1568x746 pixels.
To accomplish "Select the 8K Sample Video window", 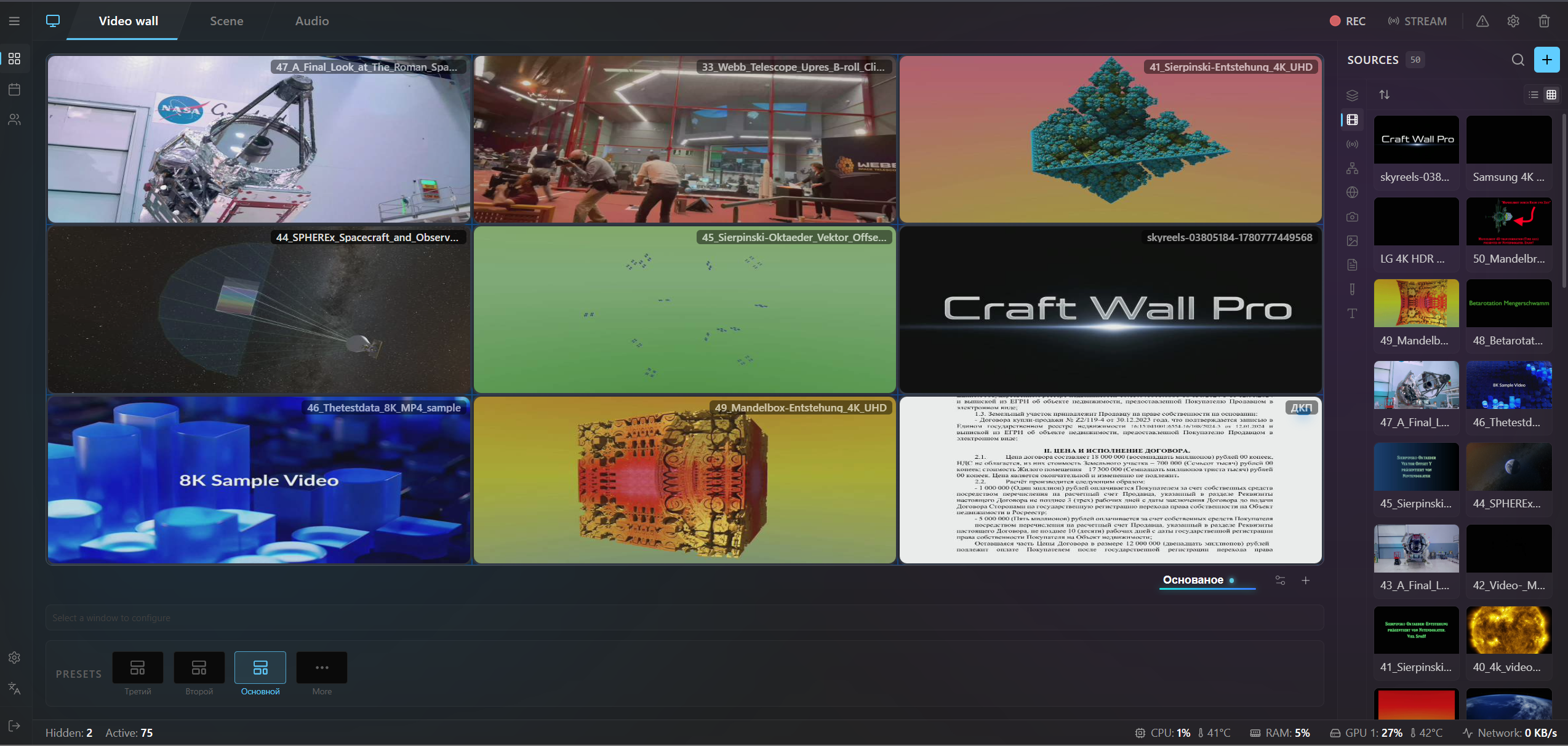I will click(259, 480).
